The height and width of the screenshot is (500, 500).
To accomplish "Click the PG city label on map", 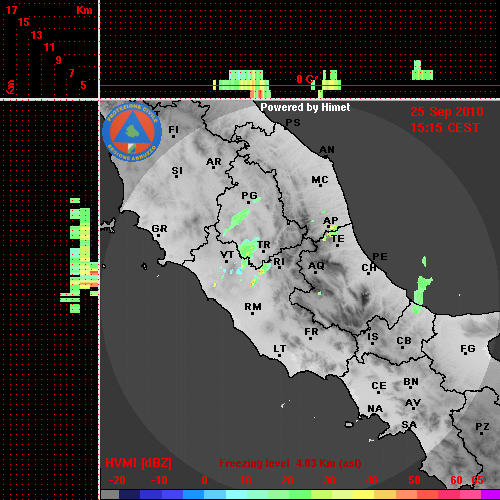I will pyautogui.click(x=249, y=195).
